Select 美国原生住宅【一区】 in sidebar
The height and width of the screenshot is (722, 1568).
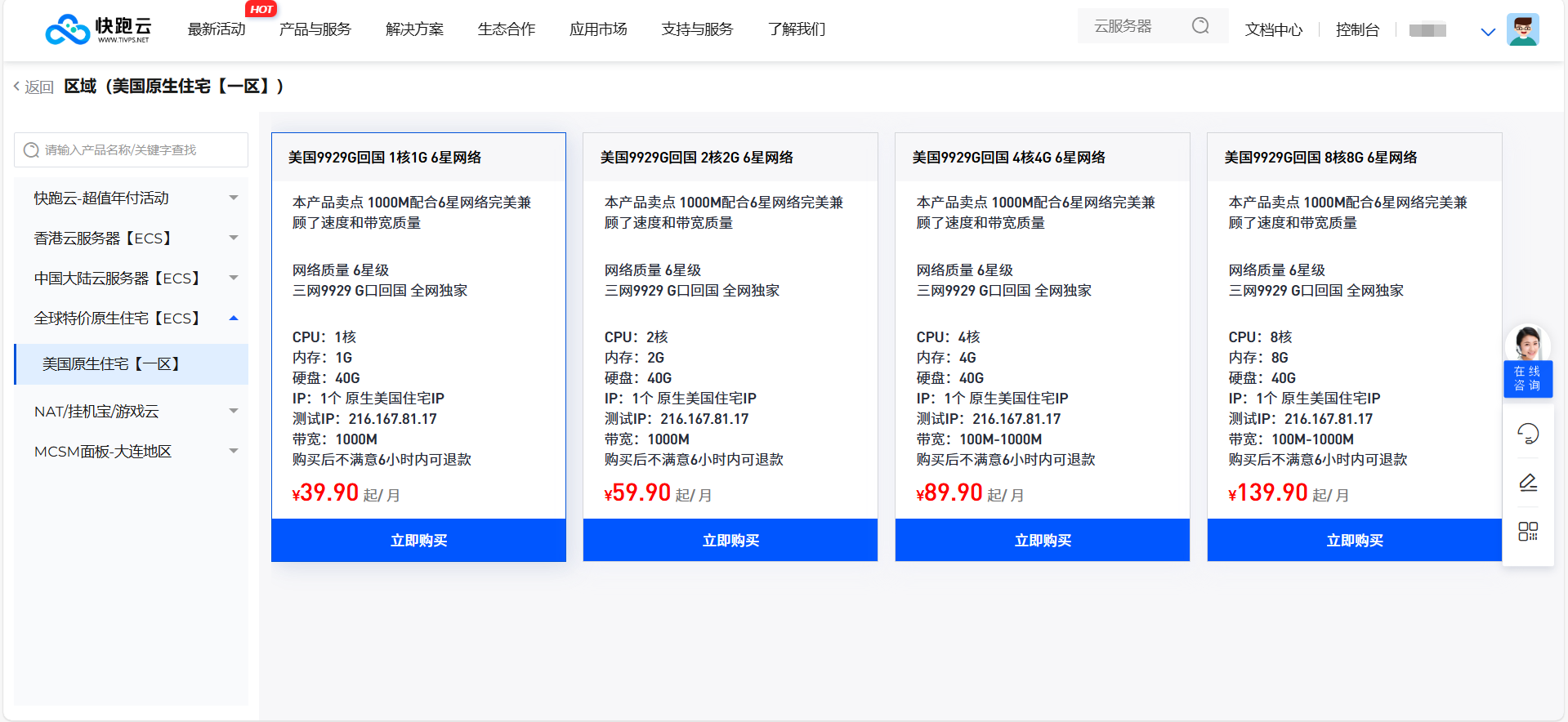(x=111, y=364)
